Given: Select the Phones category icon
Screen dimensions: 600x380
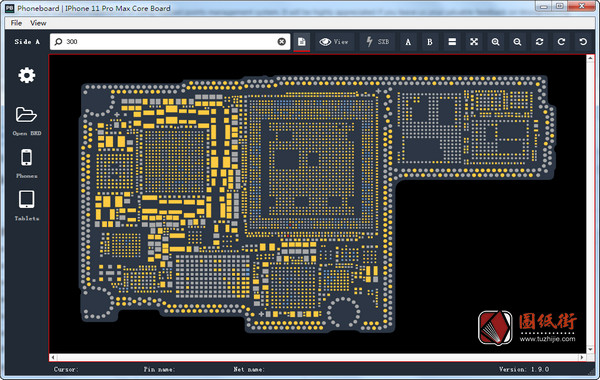Looking at the screenshot, I should point(26,157).
